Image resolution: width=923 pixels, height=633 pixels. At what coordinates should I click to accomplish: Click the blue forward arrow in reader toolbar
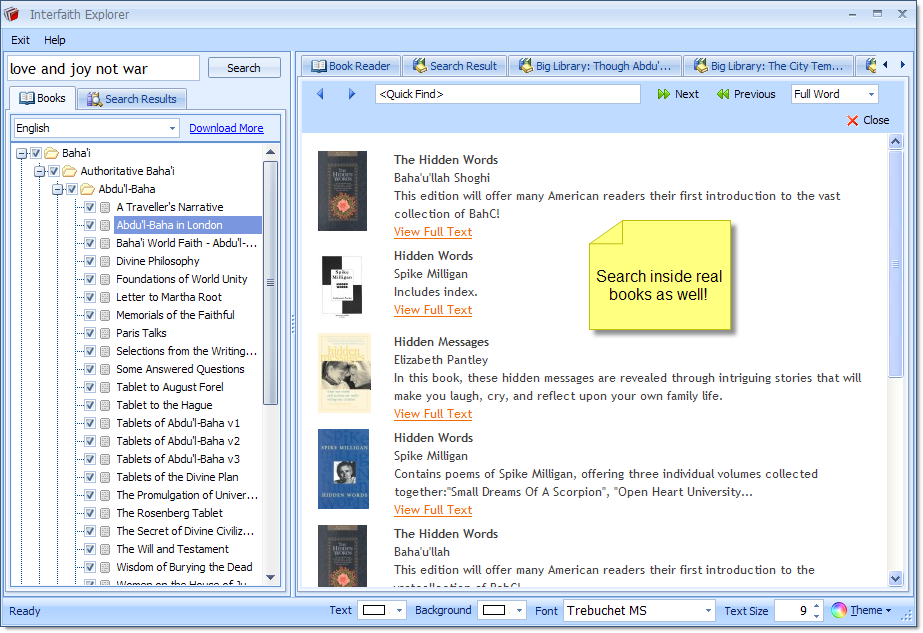point(352,94)
